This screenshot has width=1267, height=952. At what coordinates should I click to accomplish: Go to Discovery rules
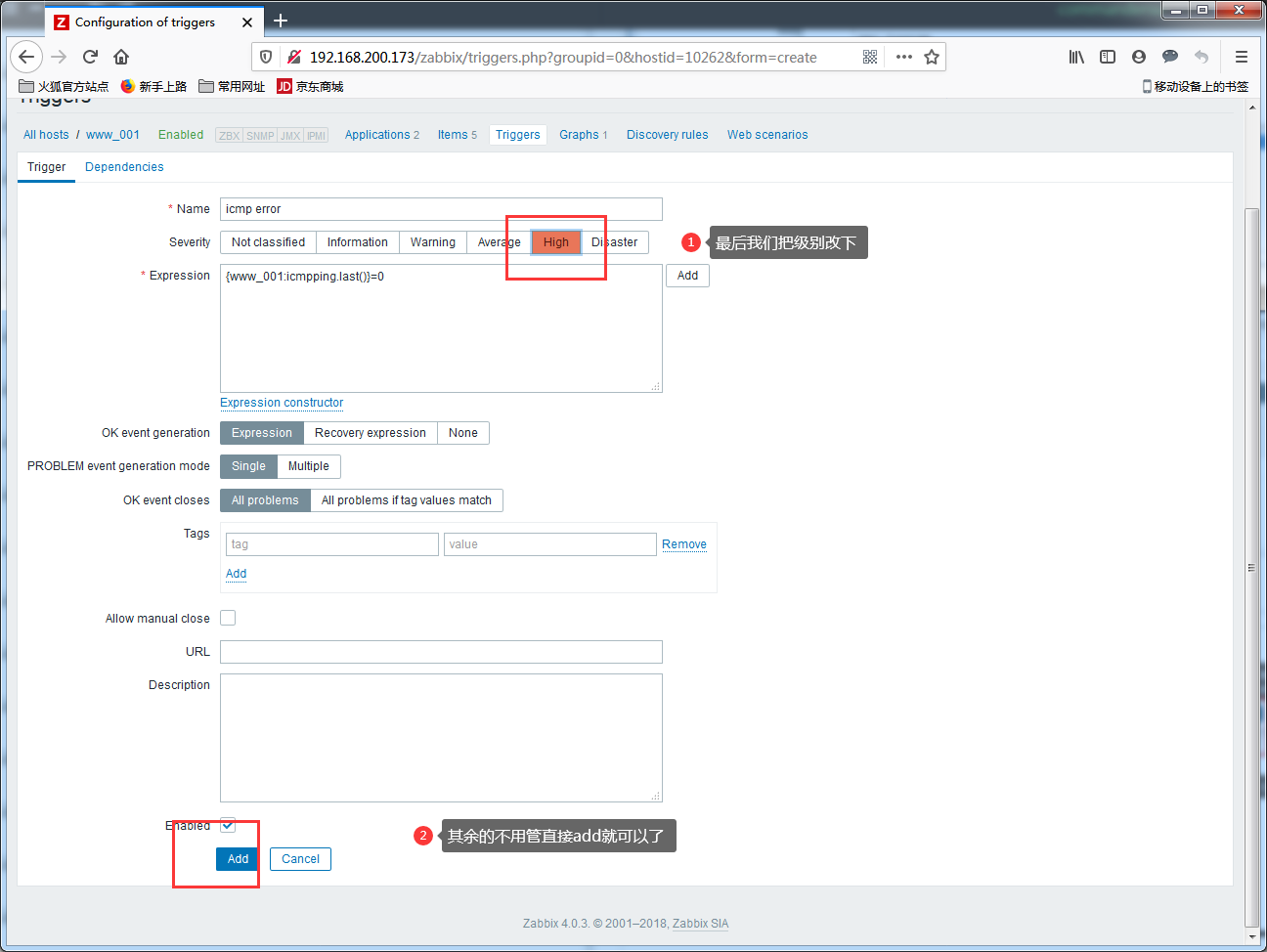point(668,135)
